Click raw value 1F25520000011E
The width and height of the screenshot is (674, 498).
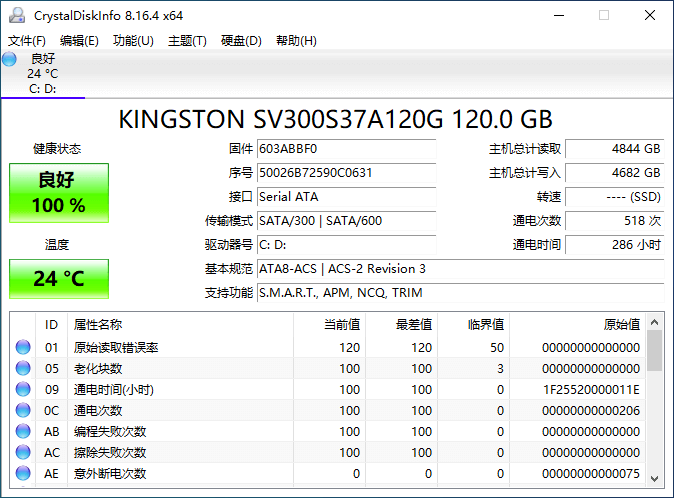click(591, 390)
